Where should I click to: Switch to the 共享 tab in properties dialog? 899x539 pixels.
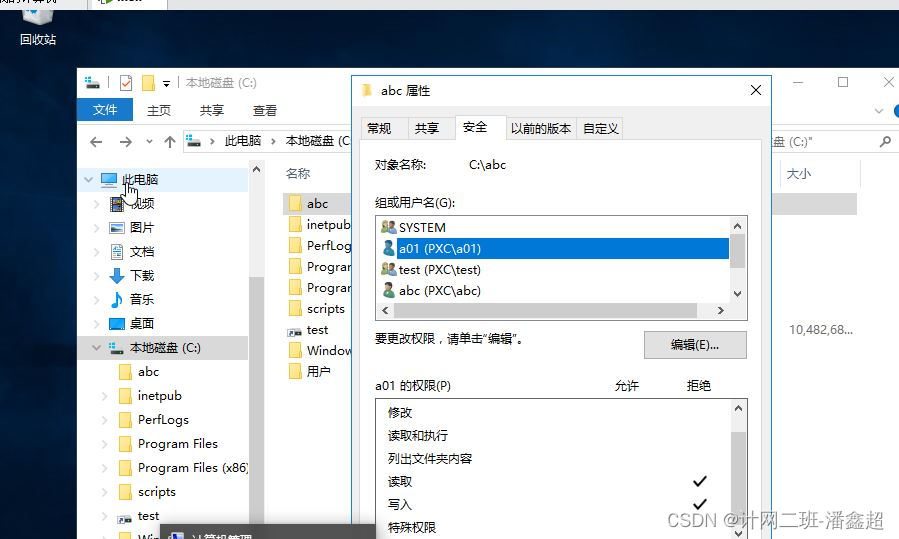coord(427,128)
